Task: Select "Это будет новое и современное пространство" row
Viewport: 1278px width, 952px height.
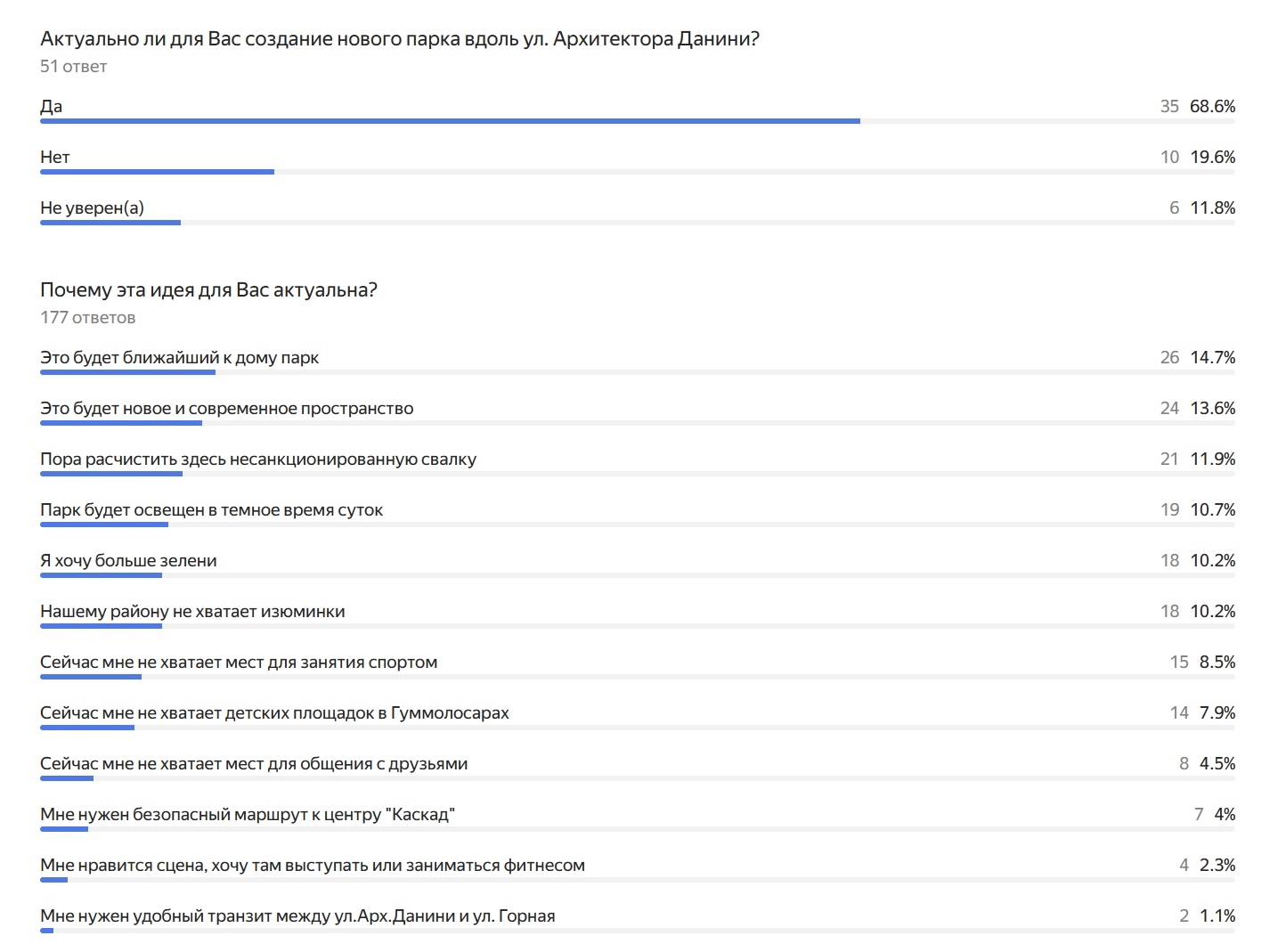Action: 226,408
